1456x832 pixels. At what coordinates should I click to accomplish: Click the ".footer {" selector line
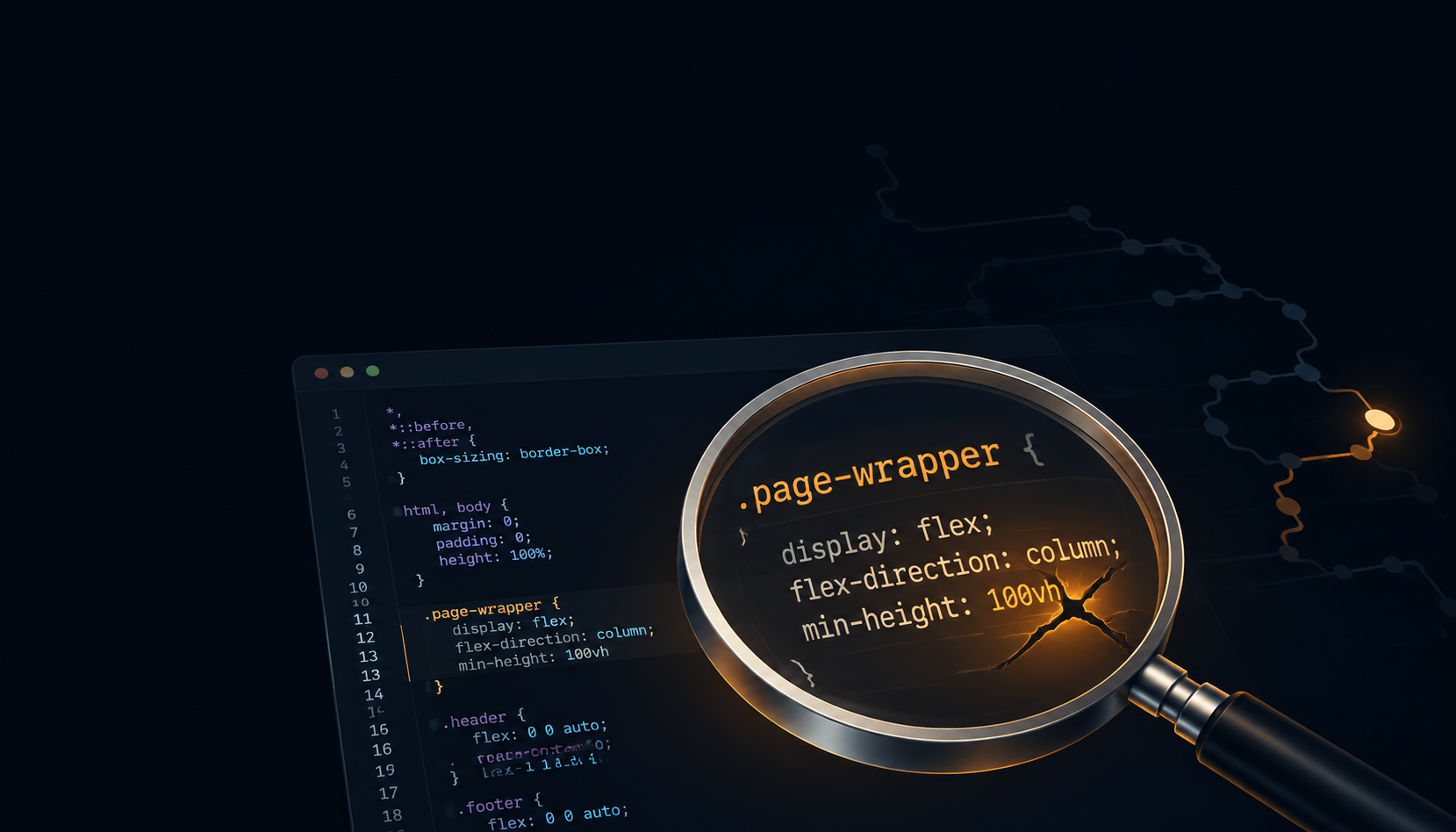pos(500,804)
